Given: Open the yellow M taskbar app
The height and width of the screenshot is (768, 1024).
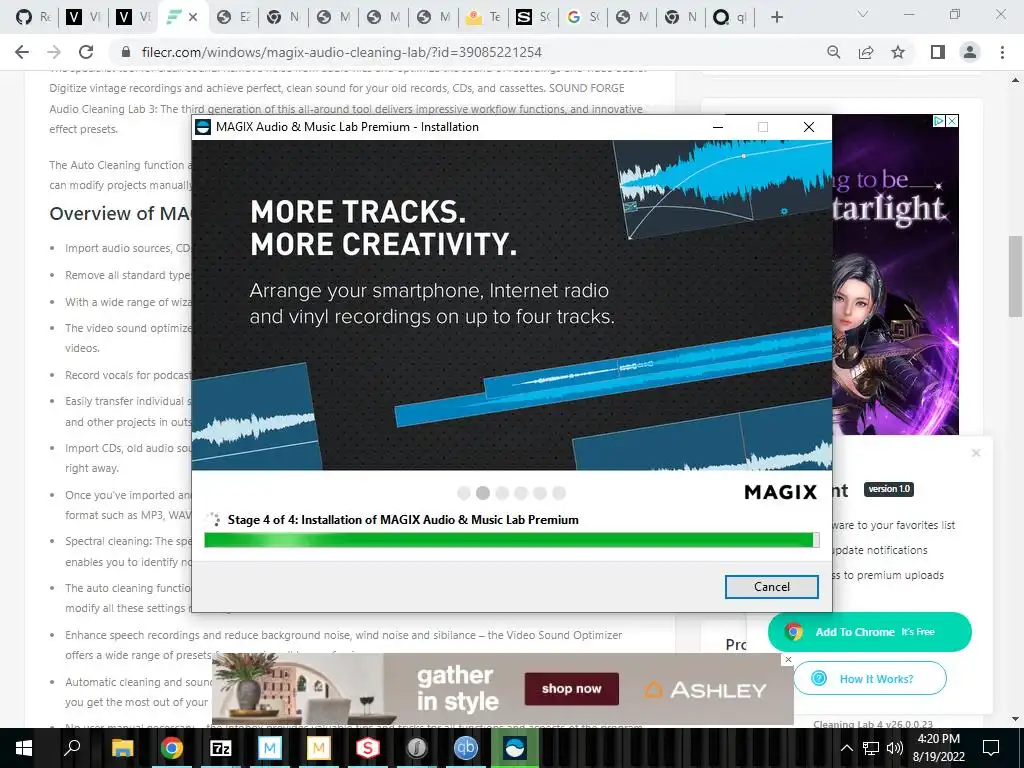Looking at the screenshot, I should (x=319, y=748).
